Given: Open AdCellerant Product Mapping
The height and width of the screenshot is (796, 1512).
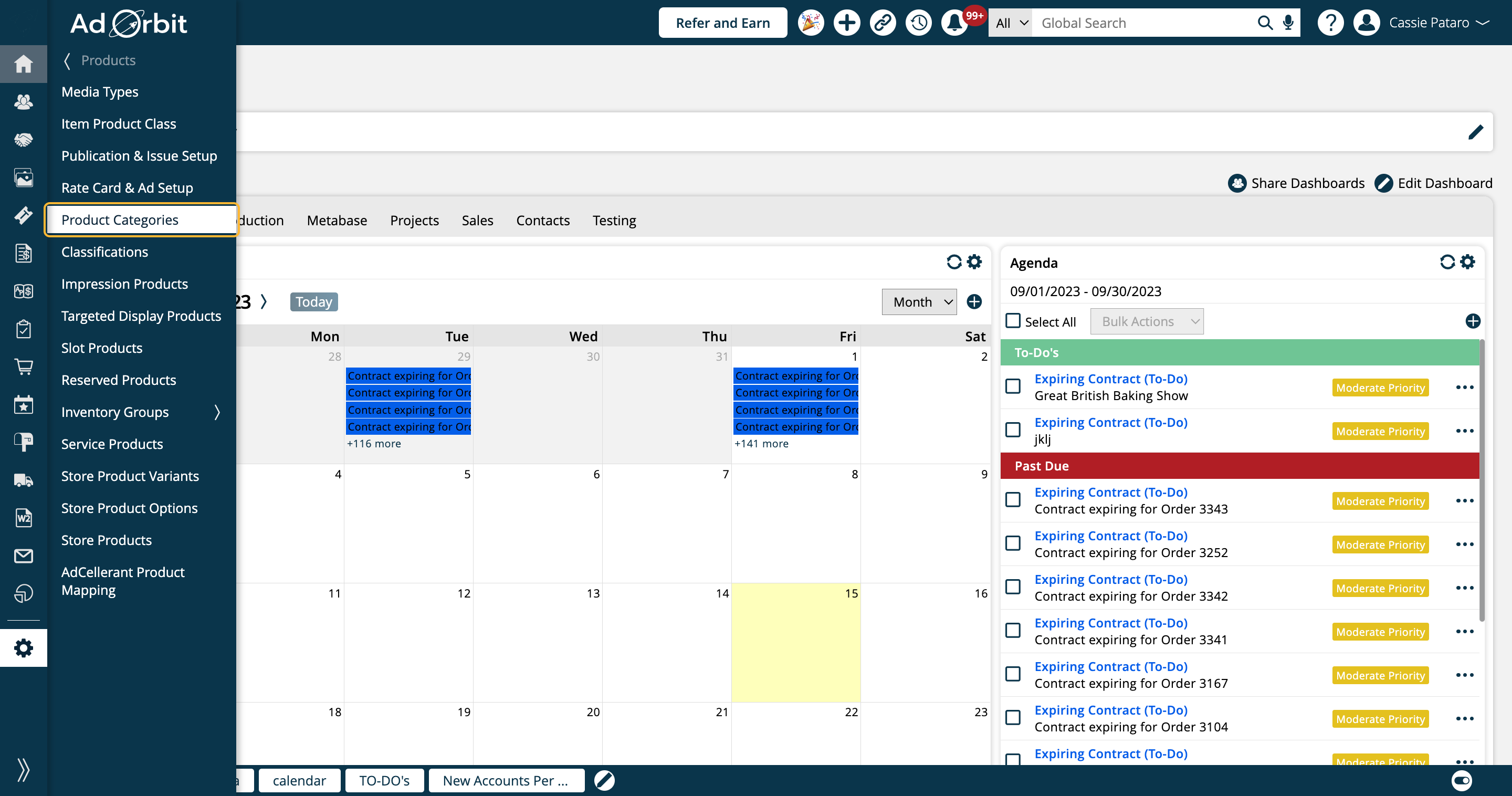Looking at the screenshot, I should pos(123,581).
